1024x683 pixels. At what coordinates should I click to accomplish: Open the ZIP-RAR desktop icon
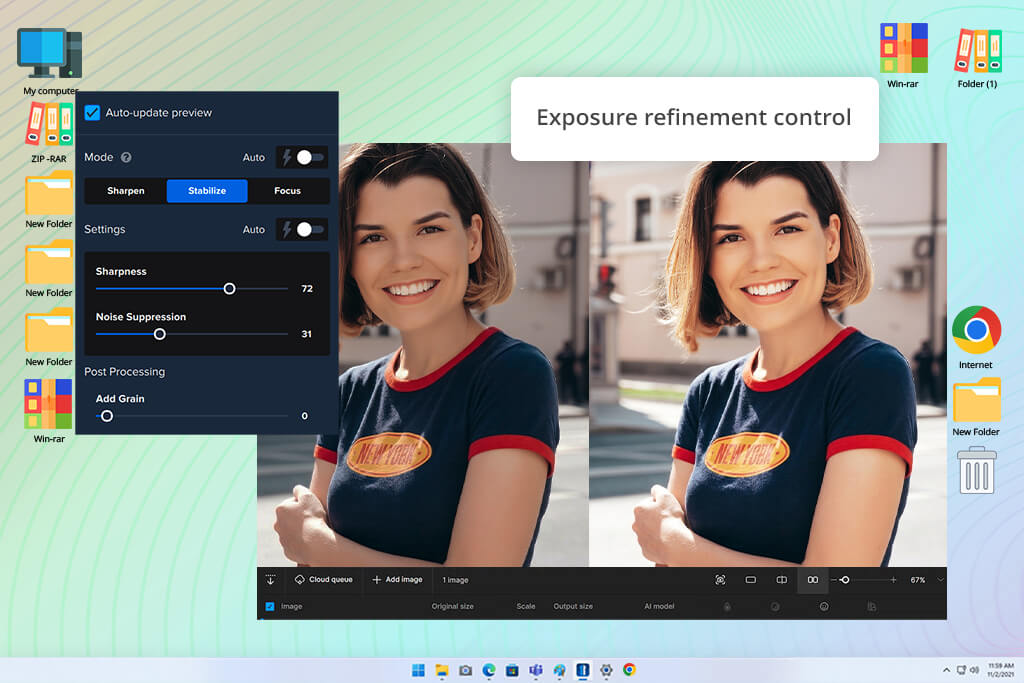[49, 131]
